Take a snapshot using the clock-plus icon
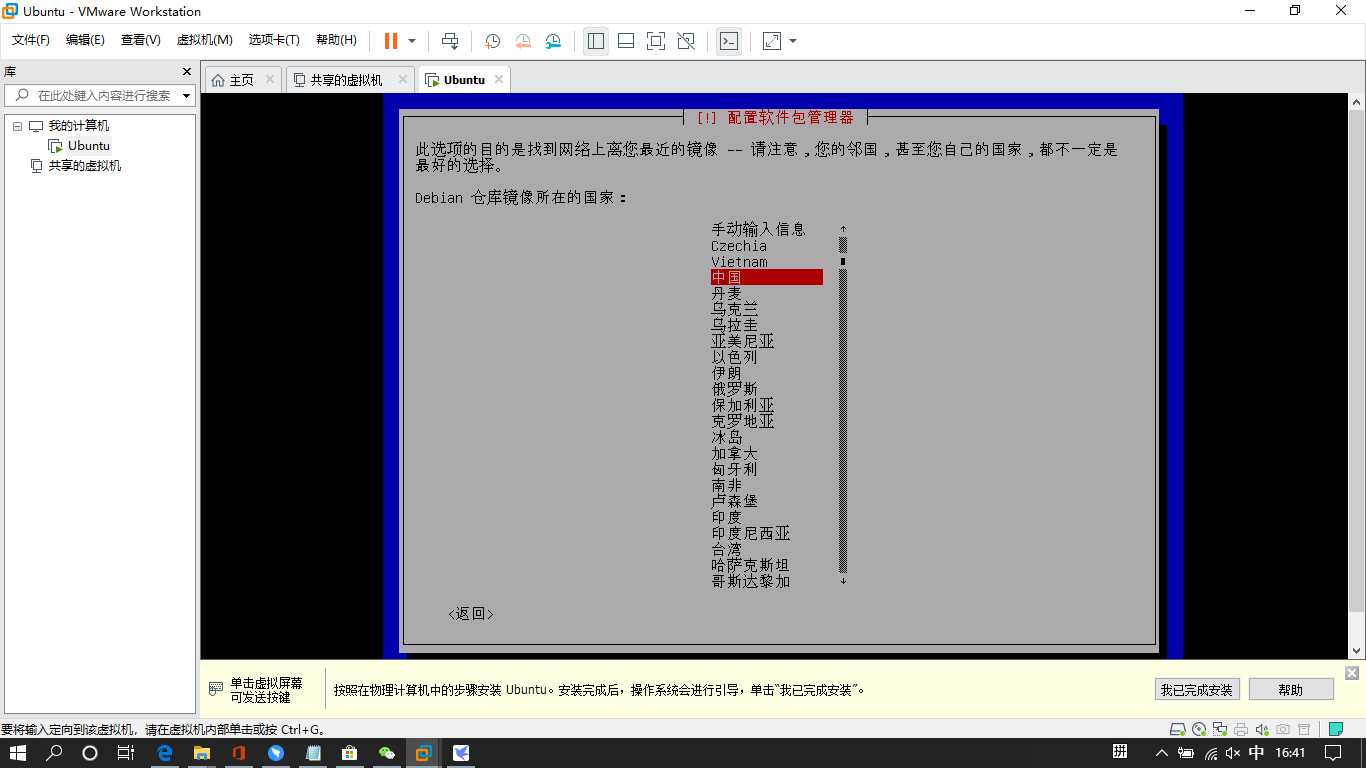The height and width of the screenshot is (768, 1366). point(492,41)
